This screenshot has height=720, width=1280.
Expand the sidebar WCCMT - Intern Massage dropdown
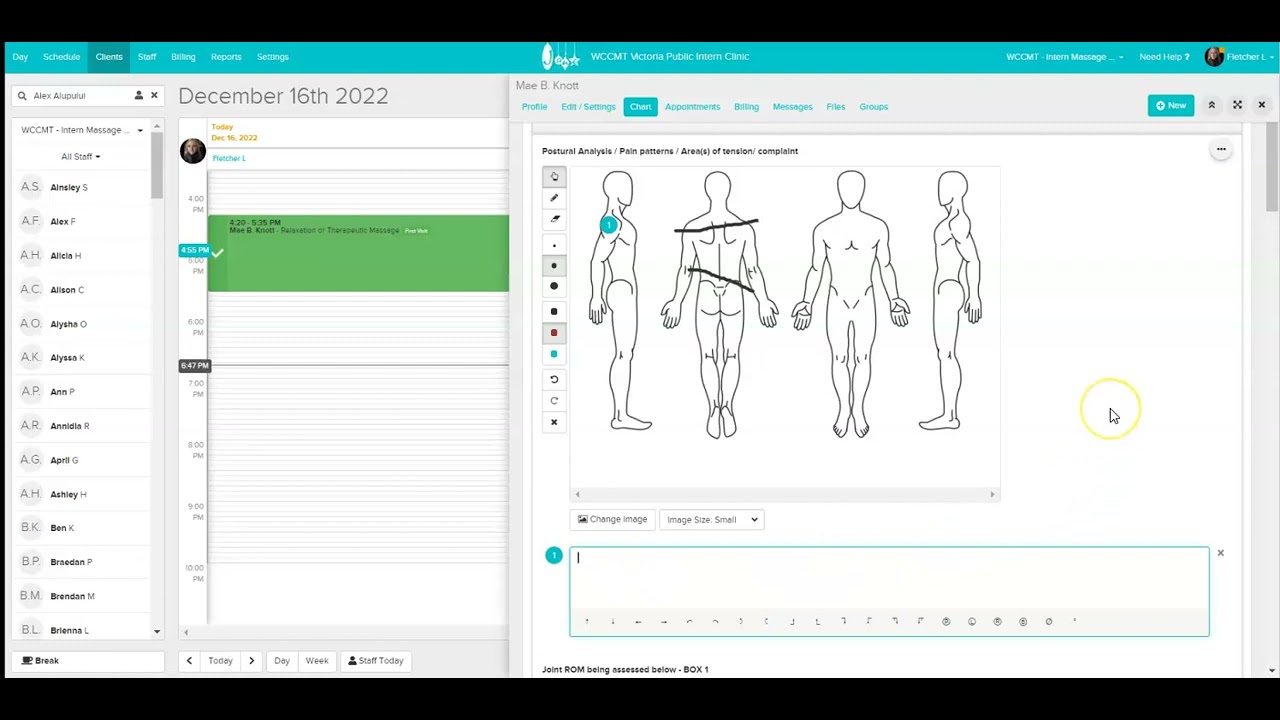[82, 130]
